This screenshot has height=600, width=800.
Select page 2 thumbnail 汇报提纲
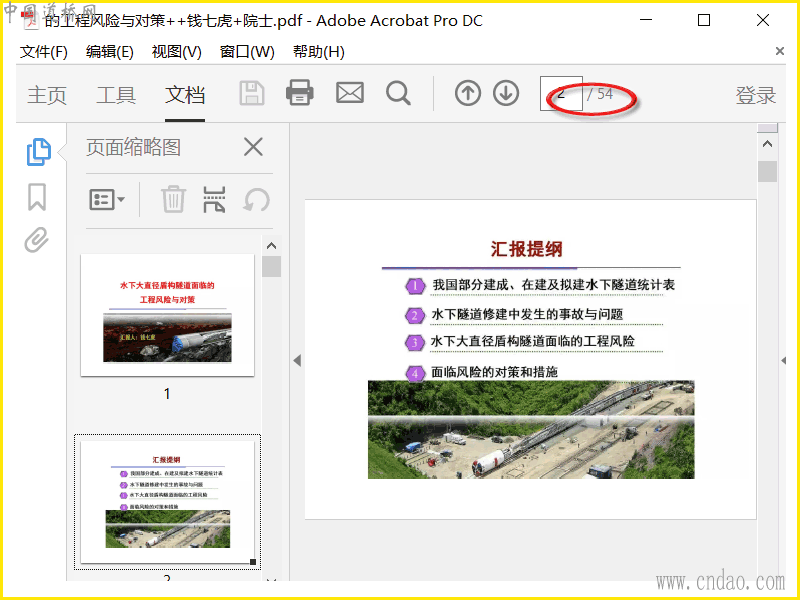click(167, 502)
